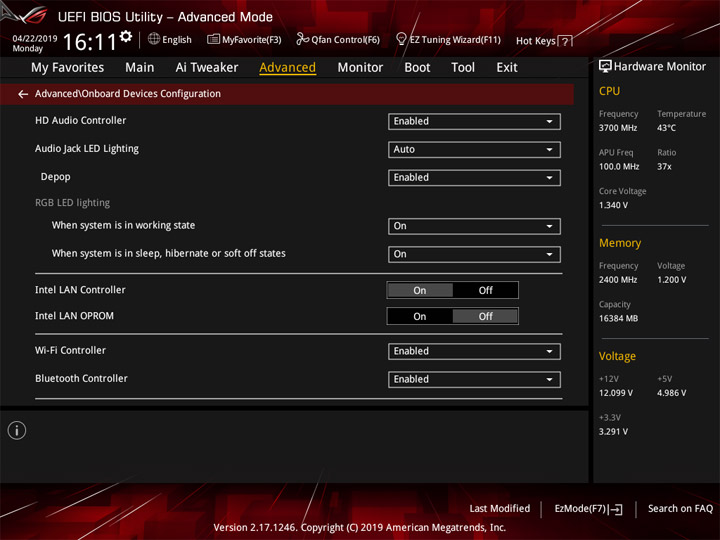Screen dimensions: 720x540
Task: Click the Hot Keys question mark icon
Action: 565,41
